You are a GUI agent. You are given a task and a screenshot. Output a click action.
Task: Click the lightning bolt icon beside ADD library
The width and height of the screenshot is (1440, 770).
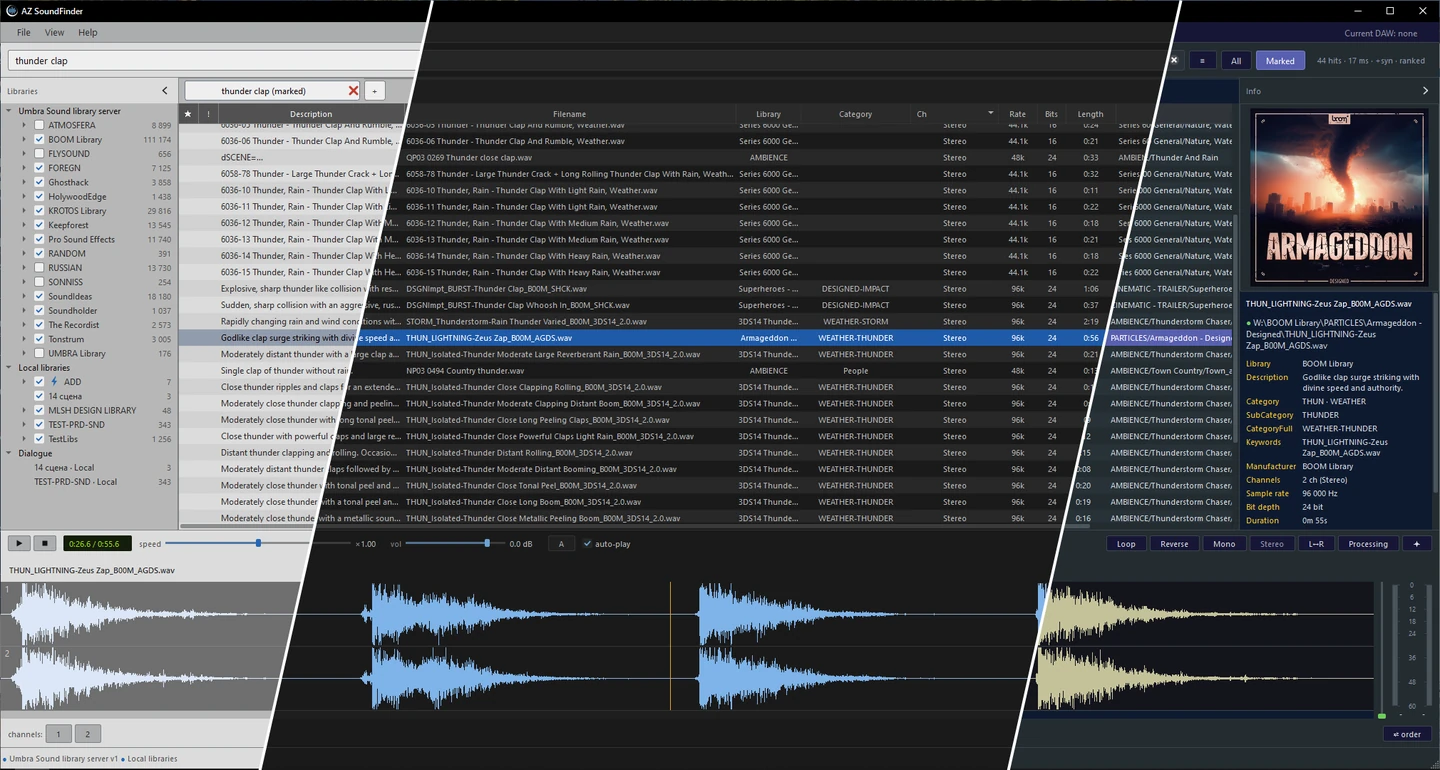(54, 382)
